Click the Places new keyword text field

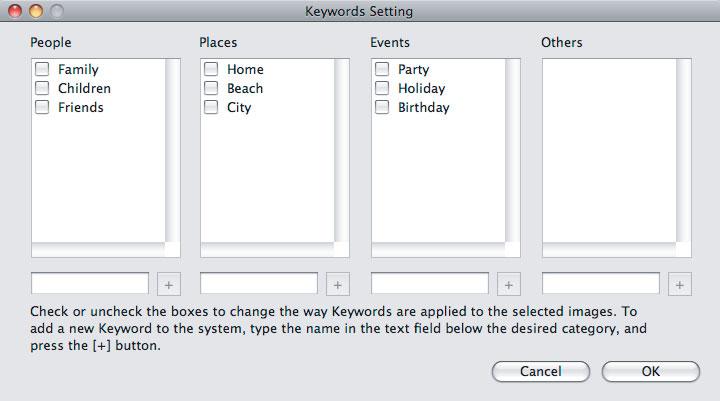coord(259,283)
